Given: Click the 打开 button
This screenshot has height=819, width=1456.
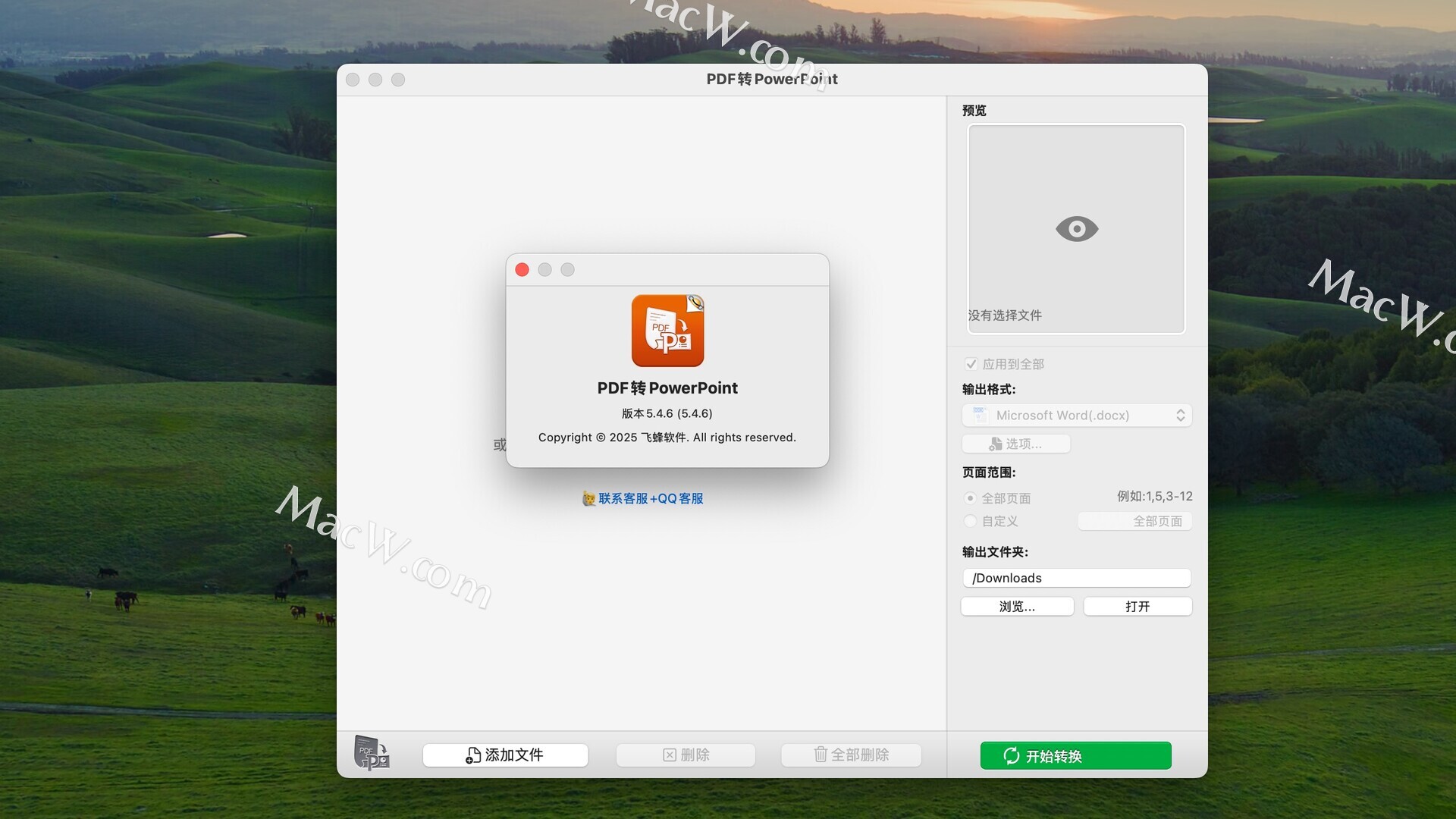Looking at the screenshot, I should [x=1137, y=607].
